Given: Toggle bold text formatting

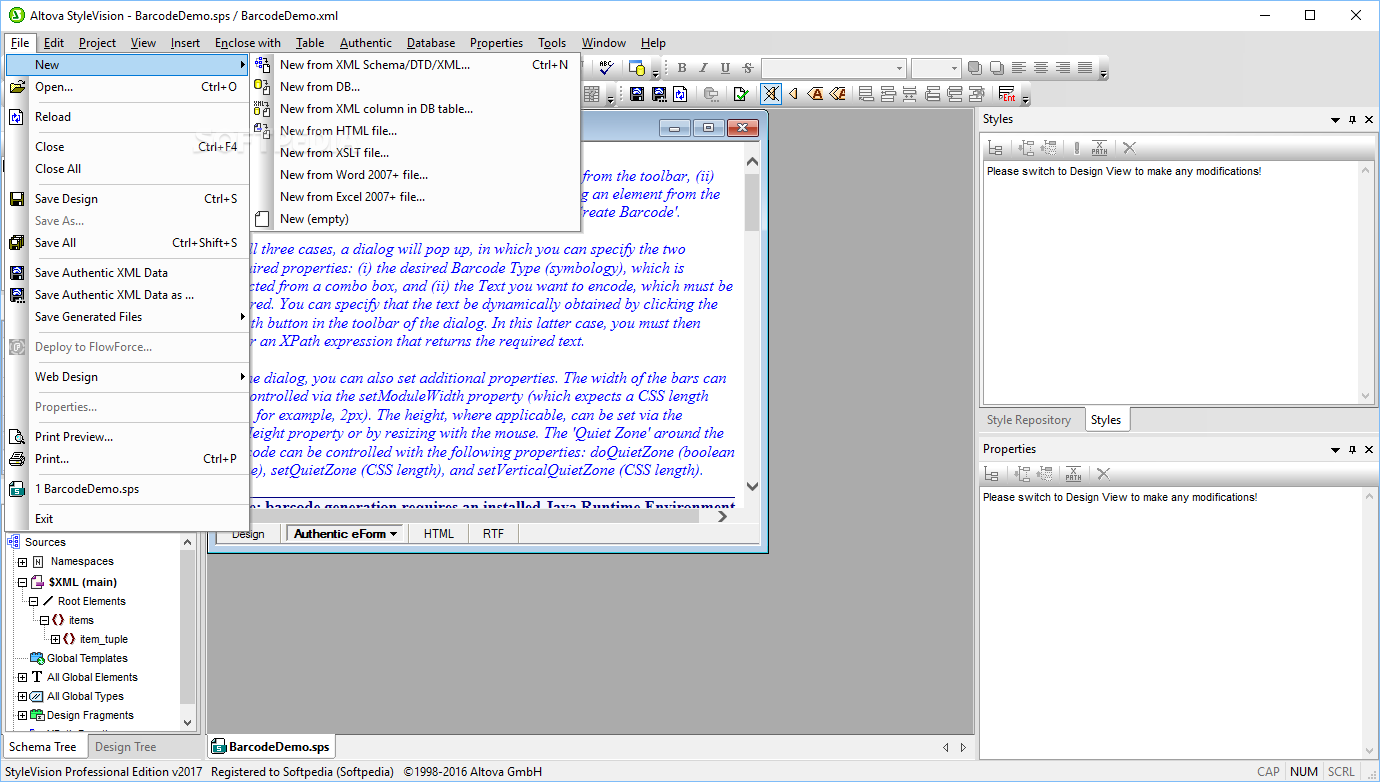Looking at the screenshot, I should 682,68.
